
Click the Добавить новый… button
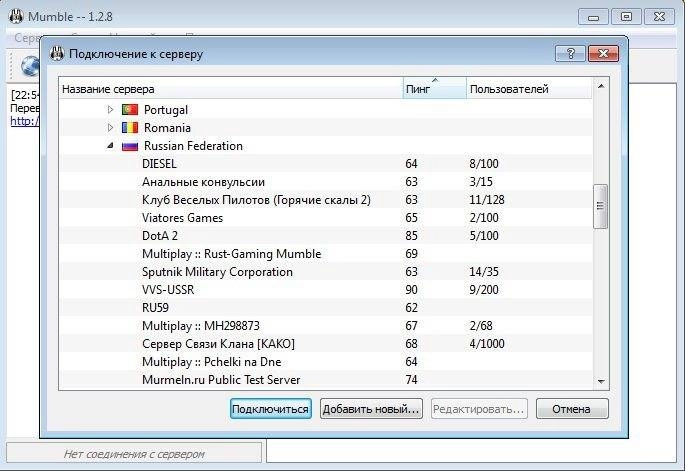(x=371, y=409)
